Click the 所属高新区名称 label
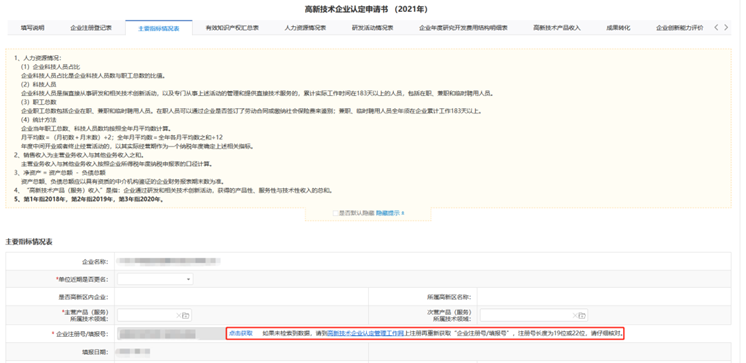 (449, 297)
